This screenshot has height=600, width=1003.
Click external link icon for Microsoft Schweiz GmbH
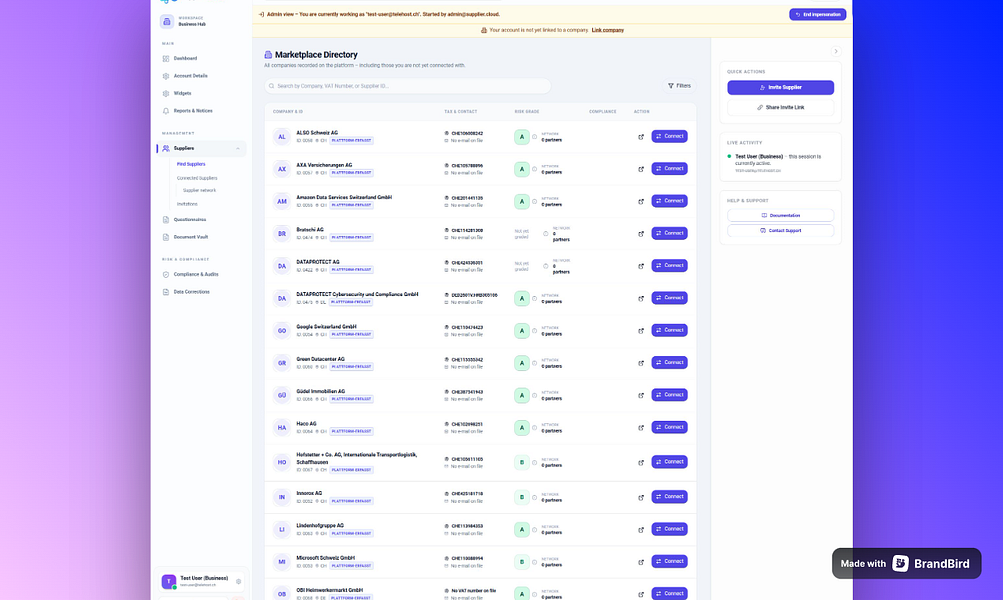point(641,562)
